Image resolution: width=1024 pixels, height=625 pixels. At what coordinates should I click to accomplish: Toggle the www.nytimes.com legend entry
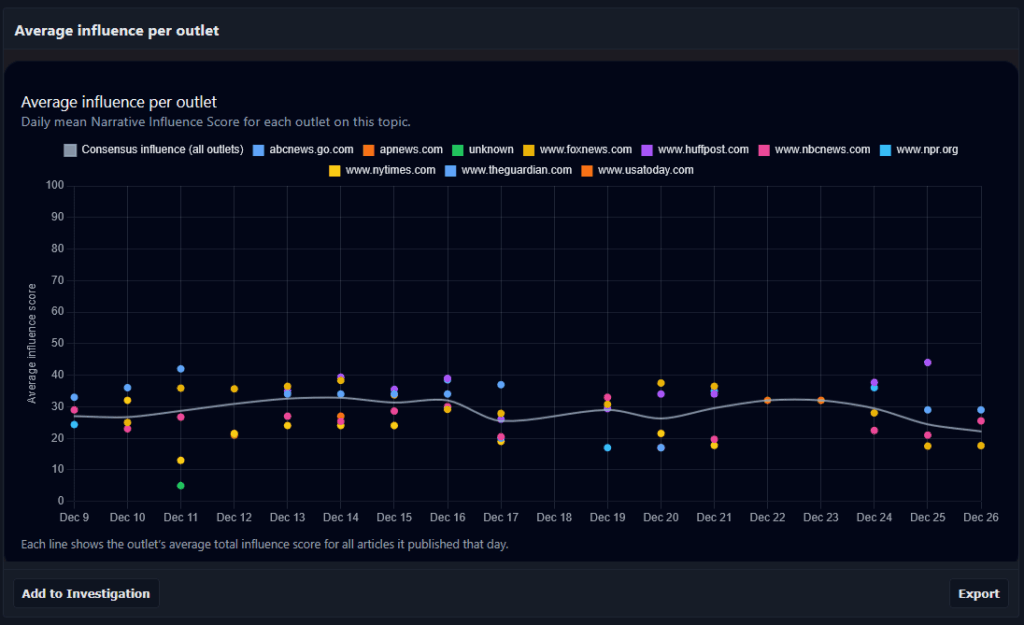332,170
